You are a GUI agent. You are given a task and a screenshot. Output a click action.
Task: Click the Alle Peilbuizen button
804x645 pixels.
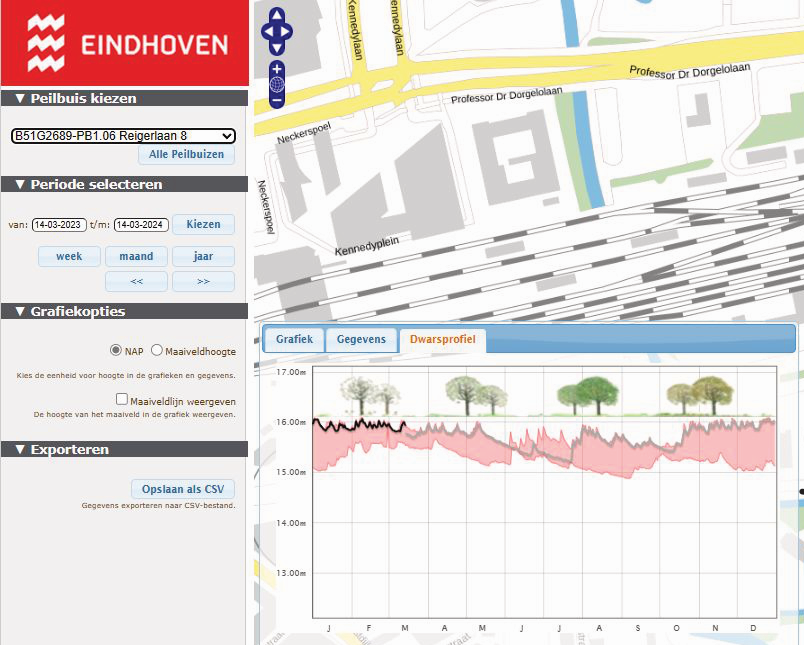(x=186, y=154)
